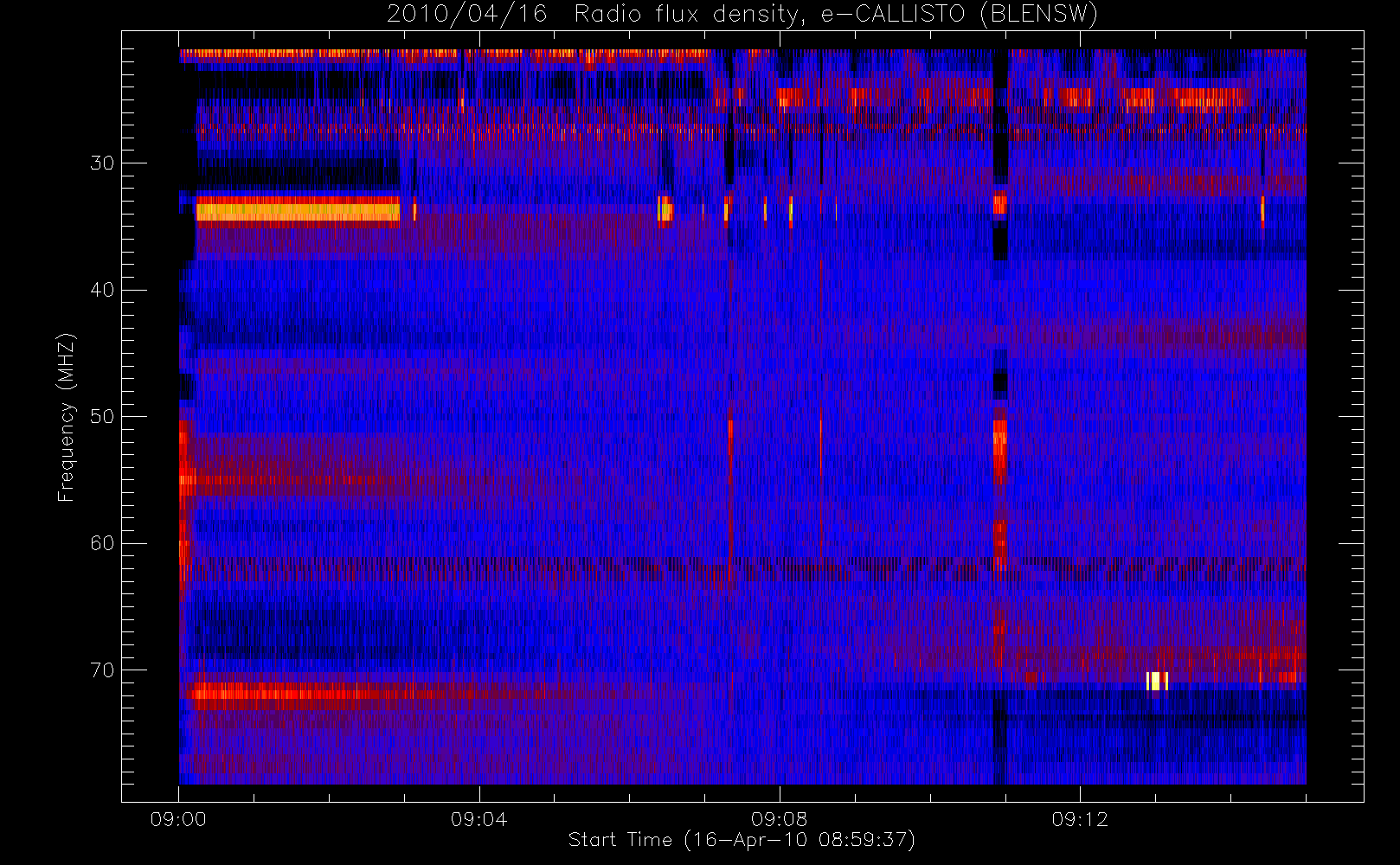Click the 30 frequency tick label

(102, 163)
